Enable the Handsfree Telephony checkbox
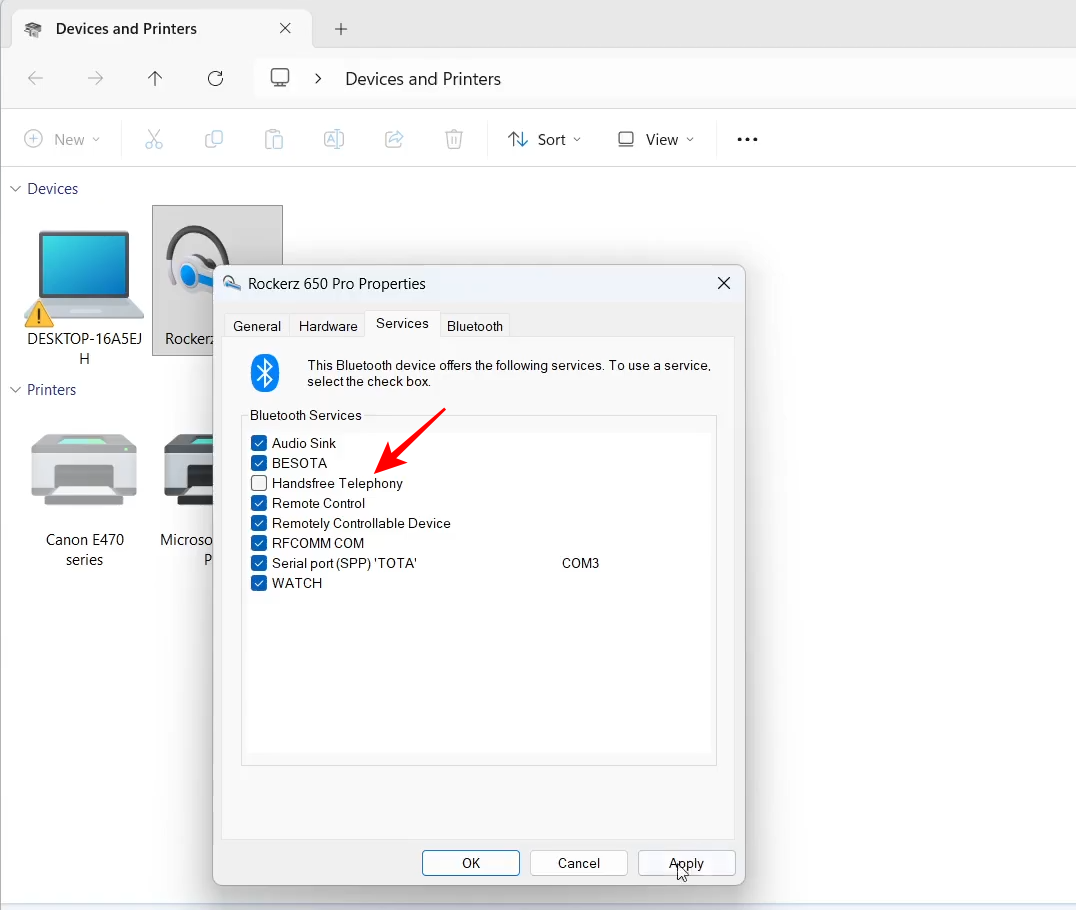This screenshot has width=1076, height=910. pyautogui.click(x=259, y=483)
